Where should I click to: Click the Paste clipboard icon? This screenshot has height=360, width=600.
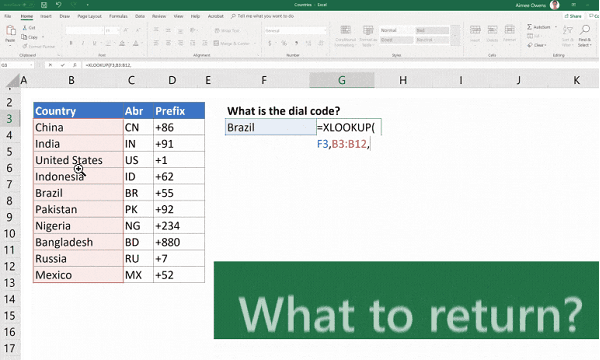(x=10, y=31)
